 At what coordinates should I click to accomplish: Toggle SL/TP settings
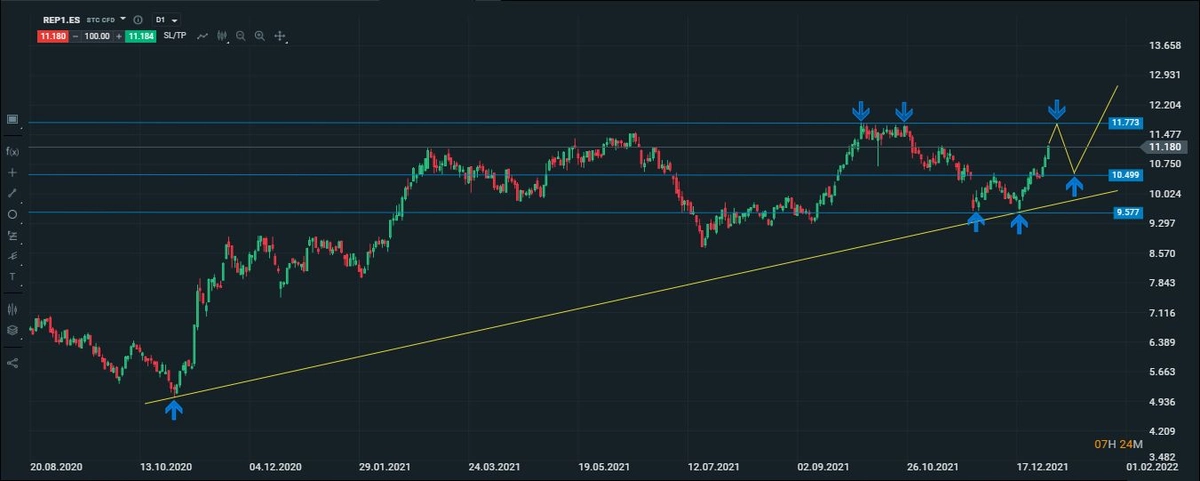tap(174, 36)
